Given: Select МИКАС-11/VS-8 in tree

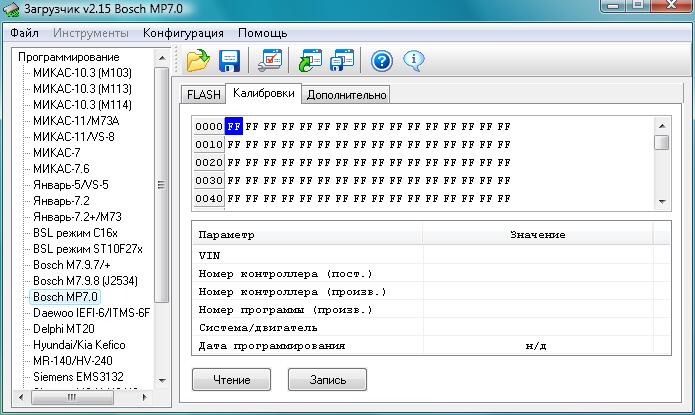Looking at the screenshot, I should (74, 137).
